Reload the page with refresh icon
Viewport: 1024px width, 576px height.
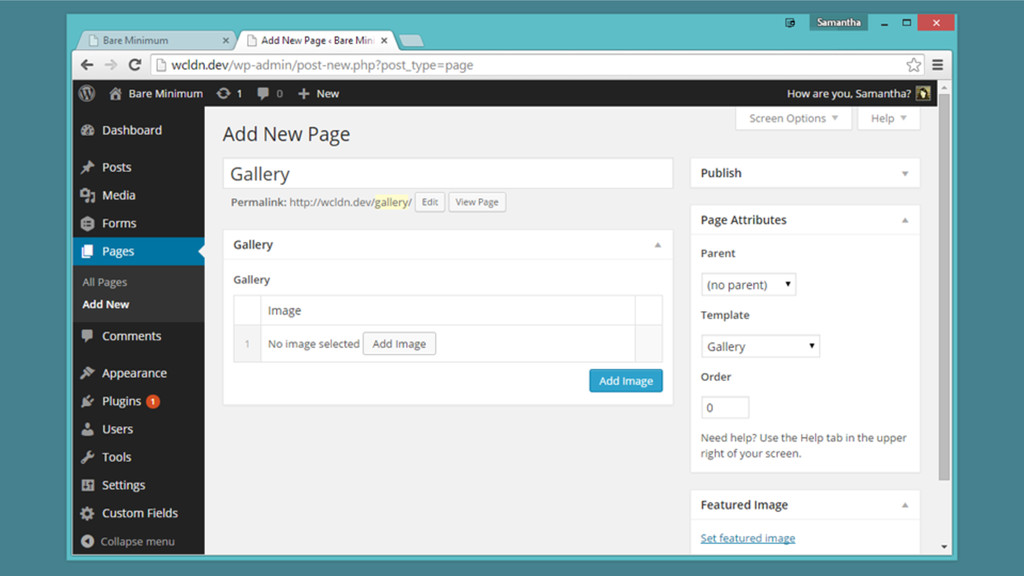pos(135,65)
